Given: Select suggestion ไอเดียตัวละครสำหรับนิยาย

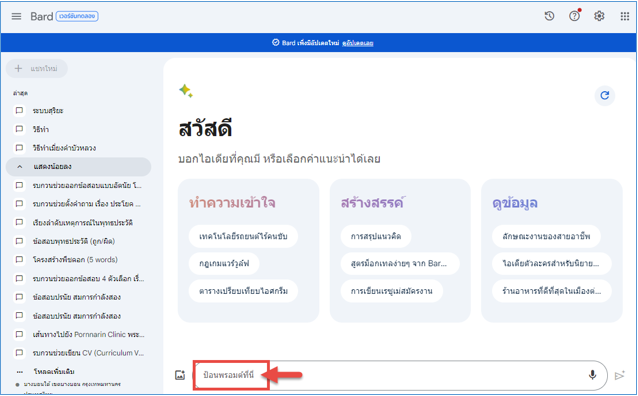Looking at the screenshot, I should 551,263.
